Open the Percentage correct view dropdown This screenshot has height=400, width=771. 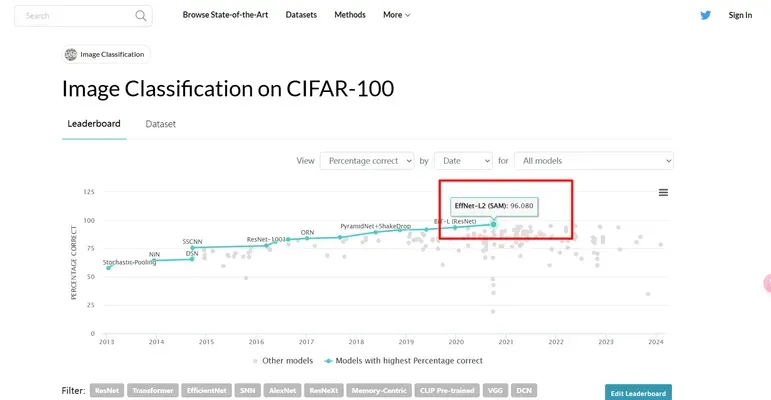coord(367,161)
